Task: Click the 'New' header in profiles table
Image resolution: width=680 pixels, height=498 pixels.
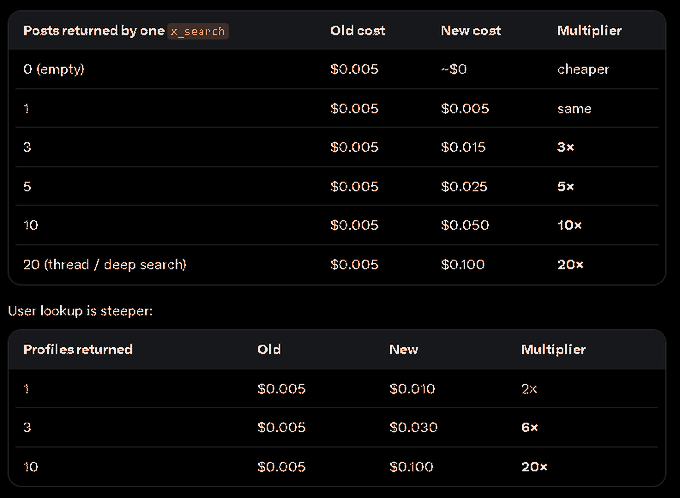Action: pyautogui.click(x=403, y=350)
